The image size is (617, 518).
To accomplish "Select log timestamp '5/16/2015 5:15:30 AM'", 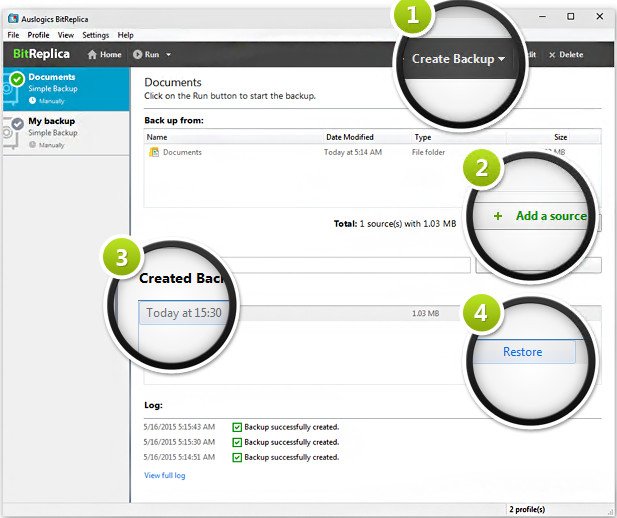I will (x=179, y=442).
